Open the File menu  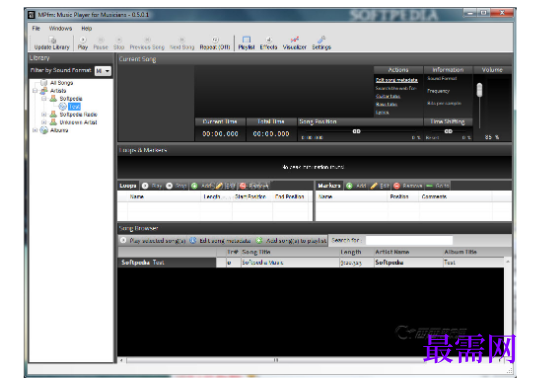36,28
